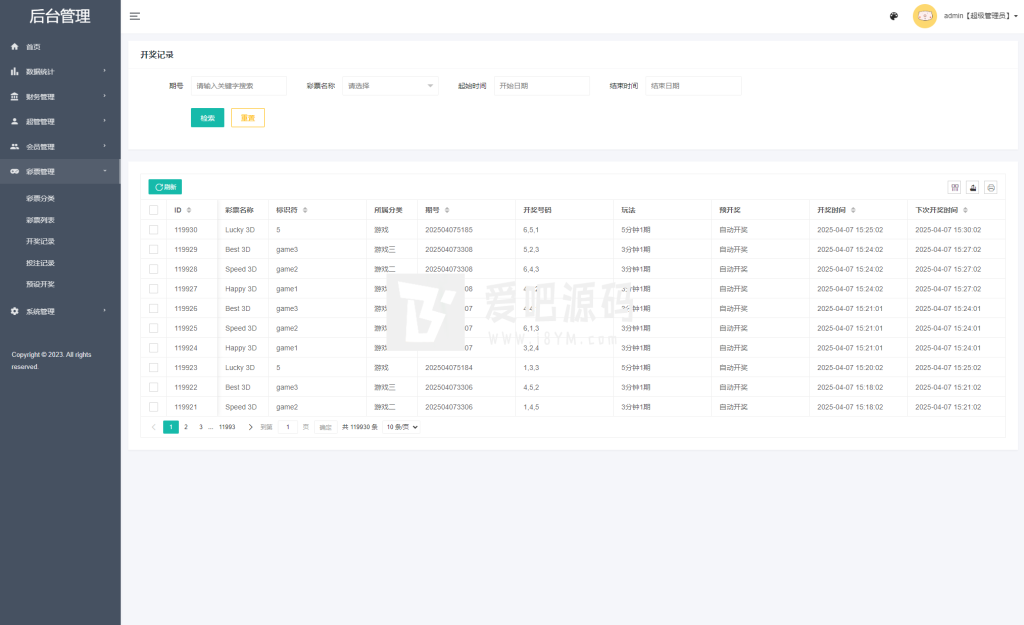Image resolution: width=1024 pixels, height=625 pixels.
Task: Check the row with ID 119922
Action: coord(153,387)
